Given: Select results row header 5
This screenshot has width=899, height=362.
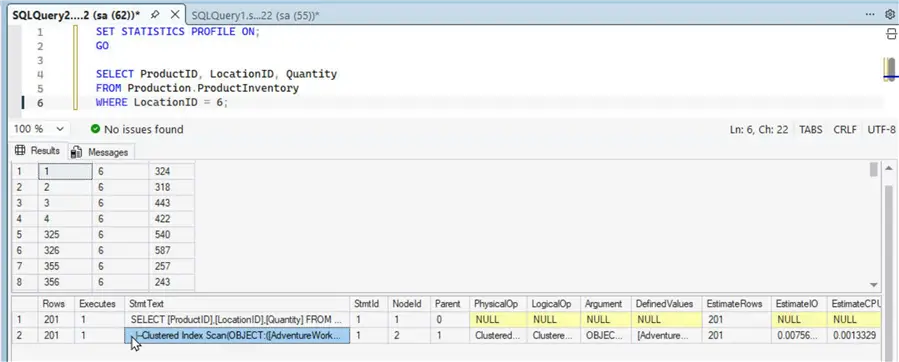Looking at the screenshot, I should (x=25, y=235).
